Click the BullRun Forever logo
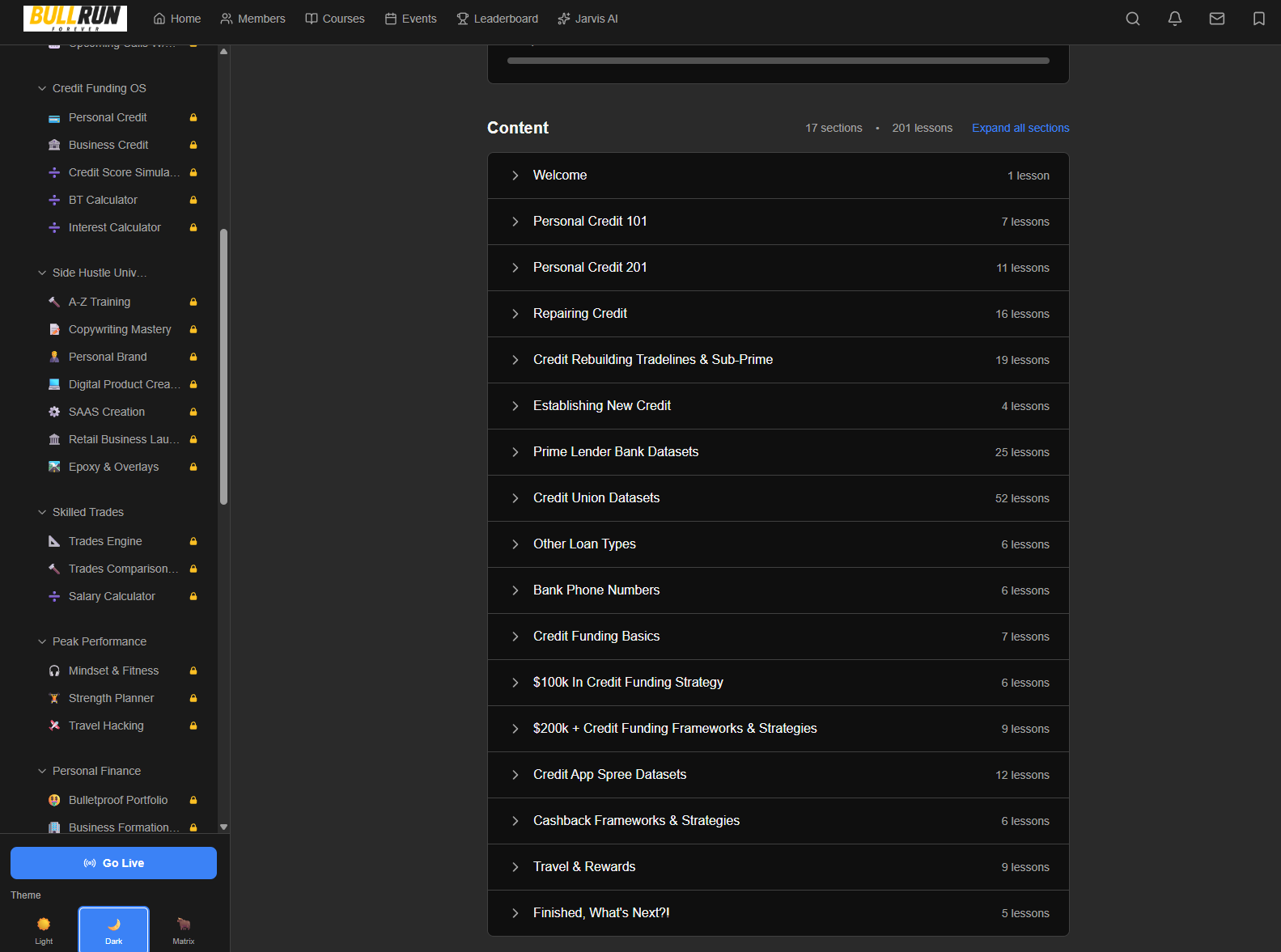This screenshot has height=952, width=1281. pyautogui.click(x=75, y=18)
